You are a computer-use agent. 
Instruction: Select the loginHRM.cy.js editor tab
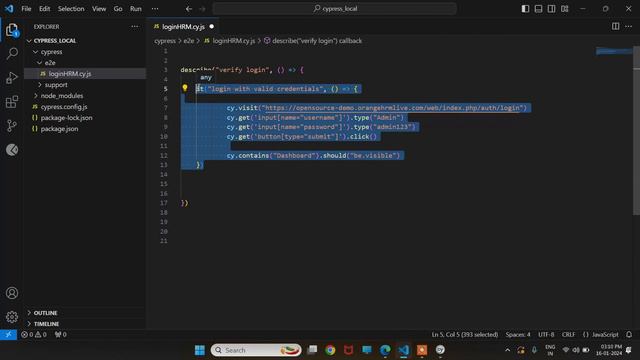click(183, 27)
